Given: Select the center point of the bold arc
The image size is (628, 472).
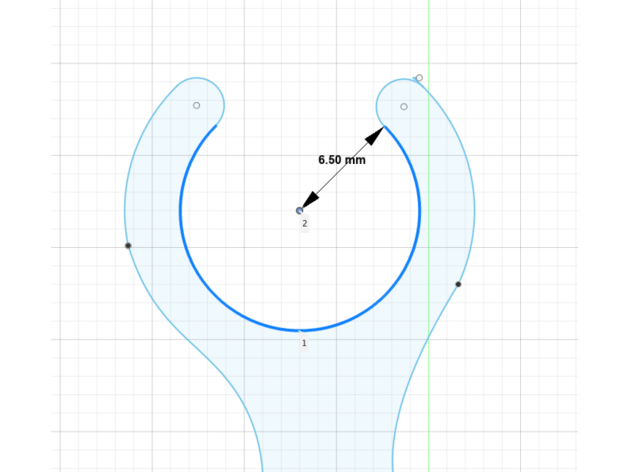Looking at the screenshot, I should [x=300, y=210].
